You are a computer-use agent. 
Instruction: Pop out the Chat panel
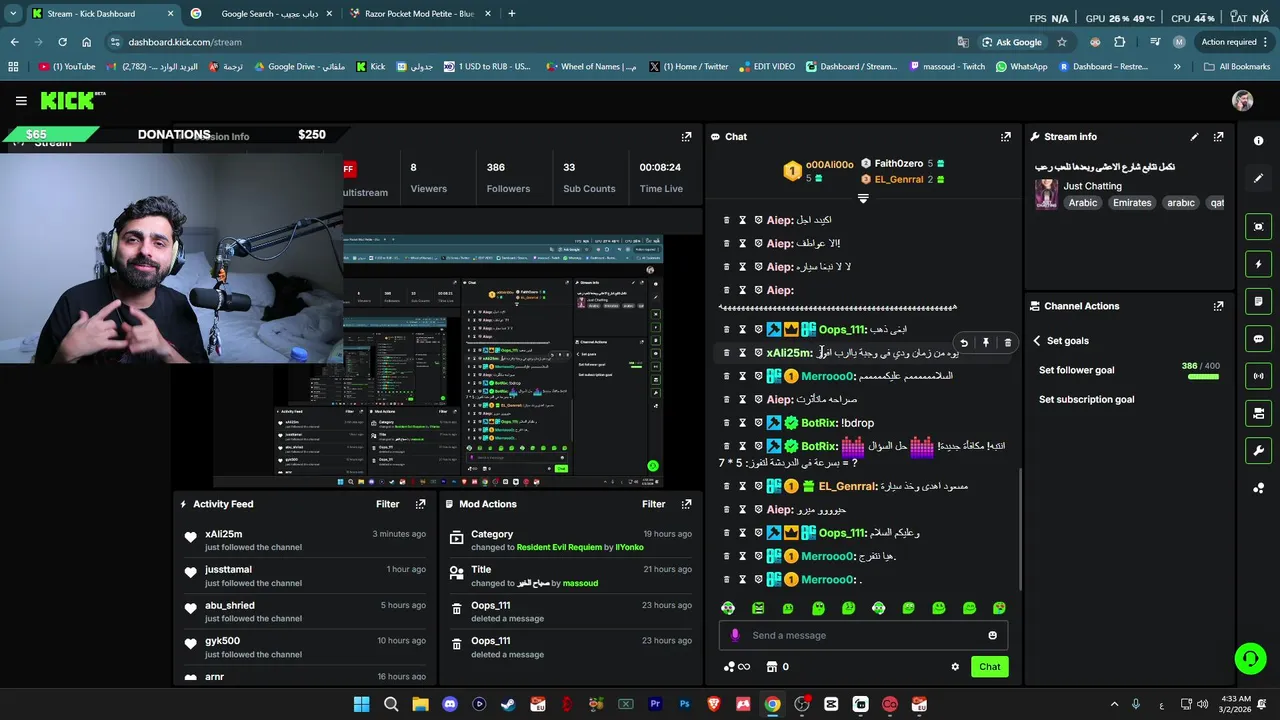pos(1005,137)
